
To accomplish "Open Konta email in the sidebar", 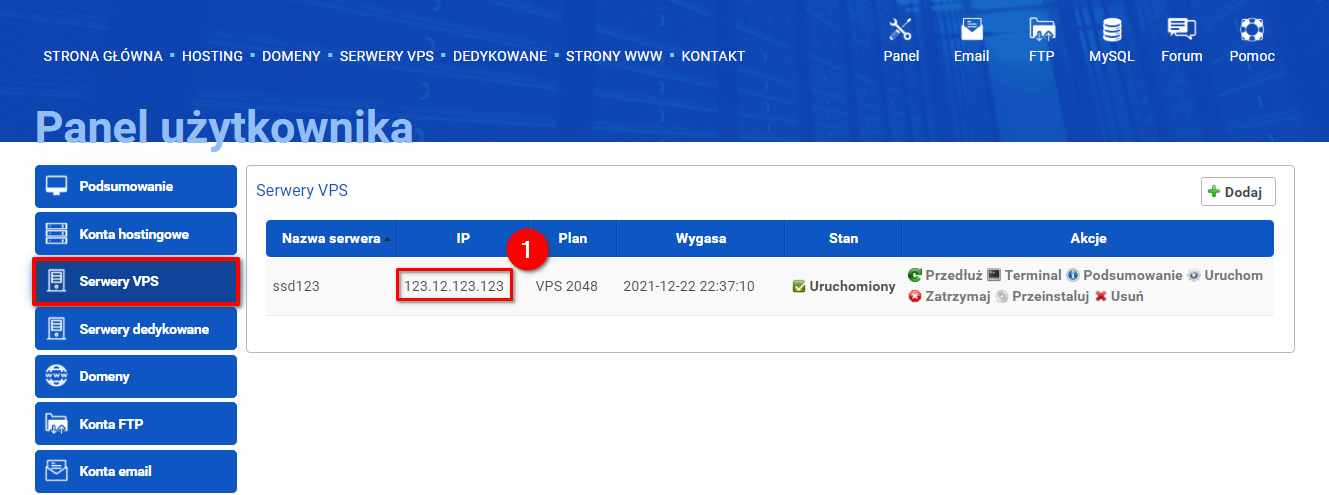I will coord(136,471).
